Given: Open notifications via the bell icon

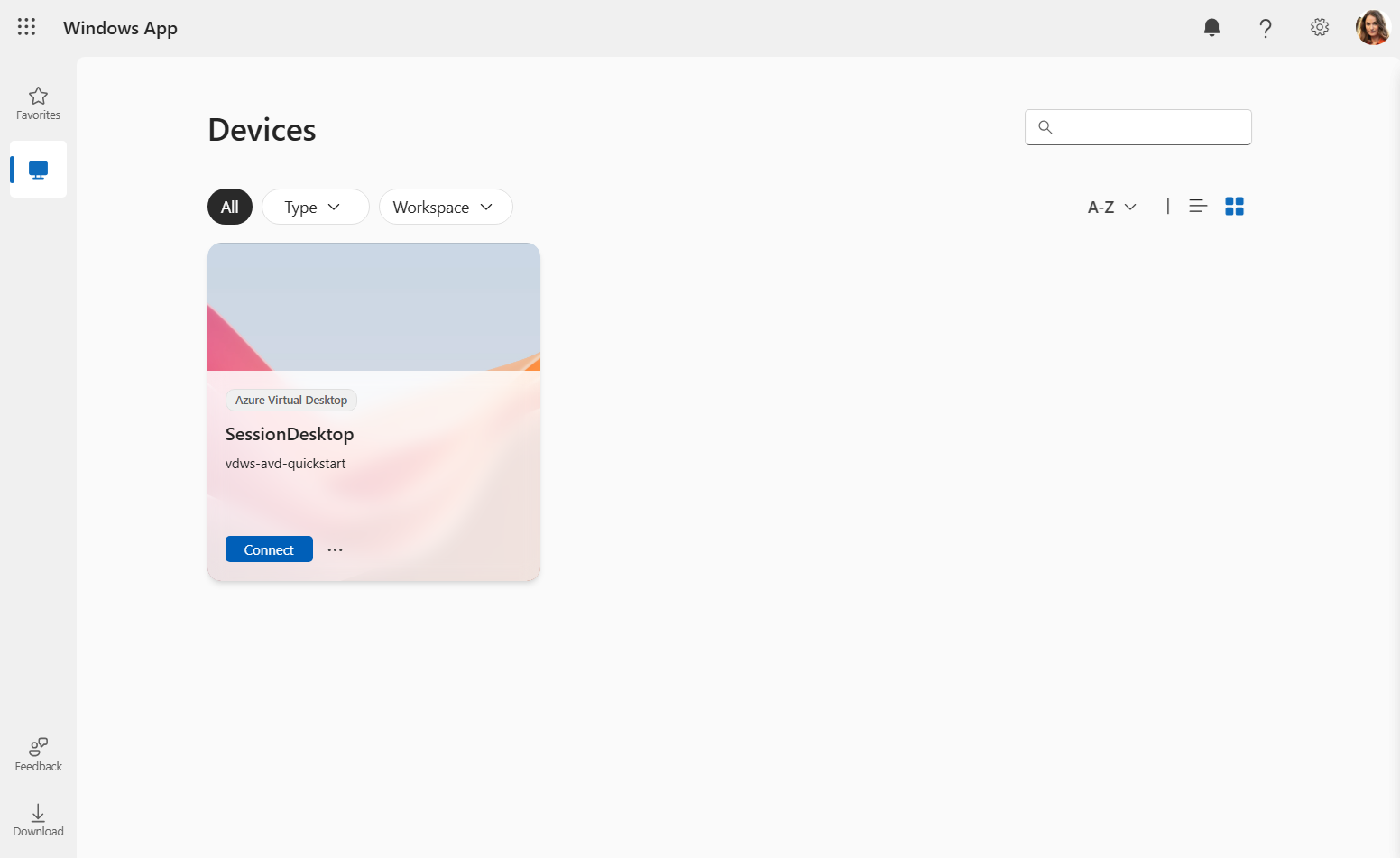Looking at the screenshot, I should pyautogui.click(x=1211, y=27).
